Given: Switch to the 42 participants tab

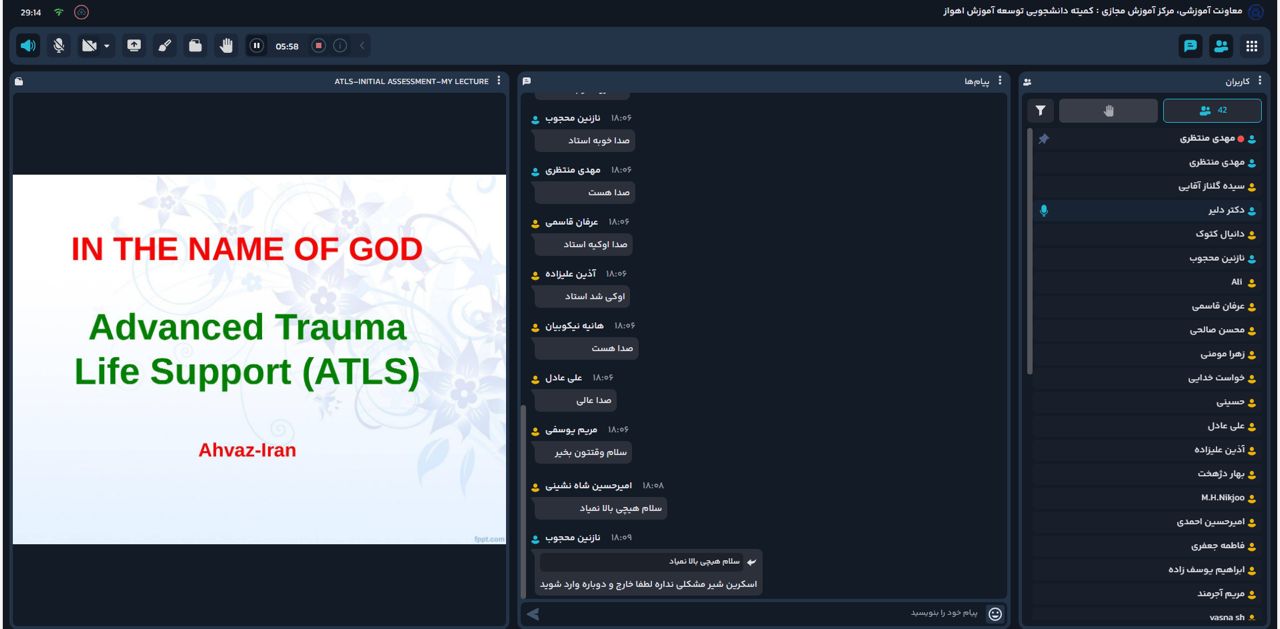Looking at the screenshot, I should click(1212, 111).
